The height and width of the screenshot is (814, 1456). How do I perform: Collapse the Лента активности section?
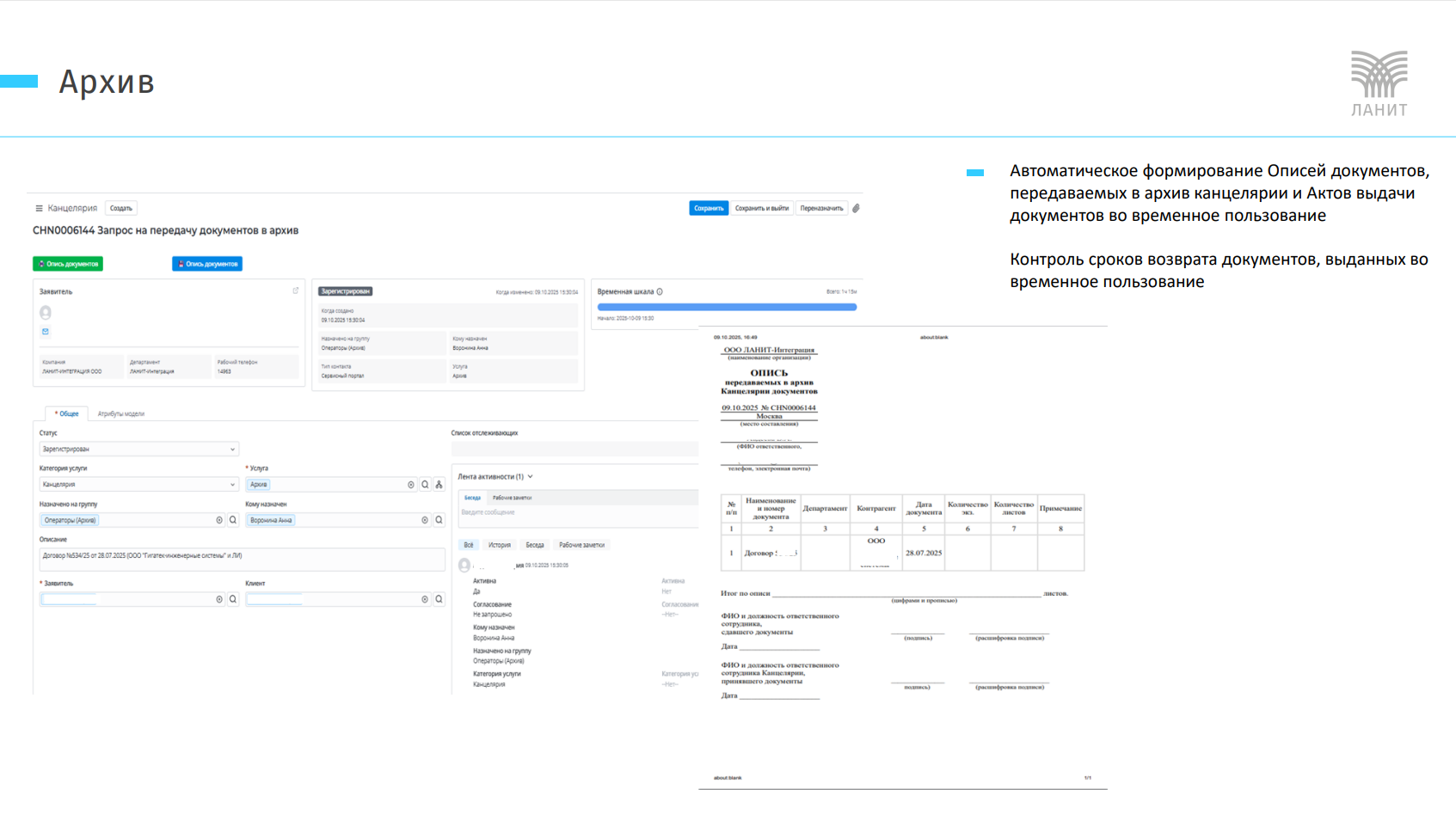pyautogui.click(x=531, y=476)
